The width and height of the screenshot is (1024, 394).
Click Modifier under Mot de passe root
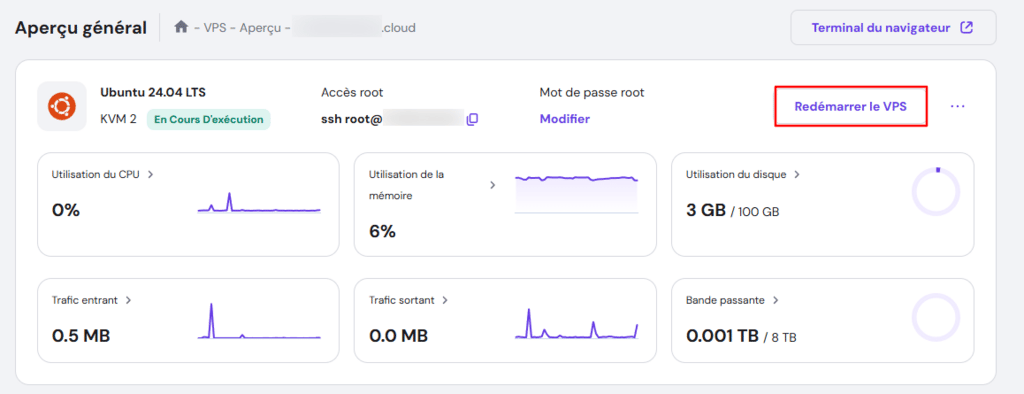565,119
